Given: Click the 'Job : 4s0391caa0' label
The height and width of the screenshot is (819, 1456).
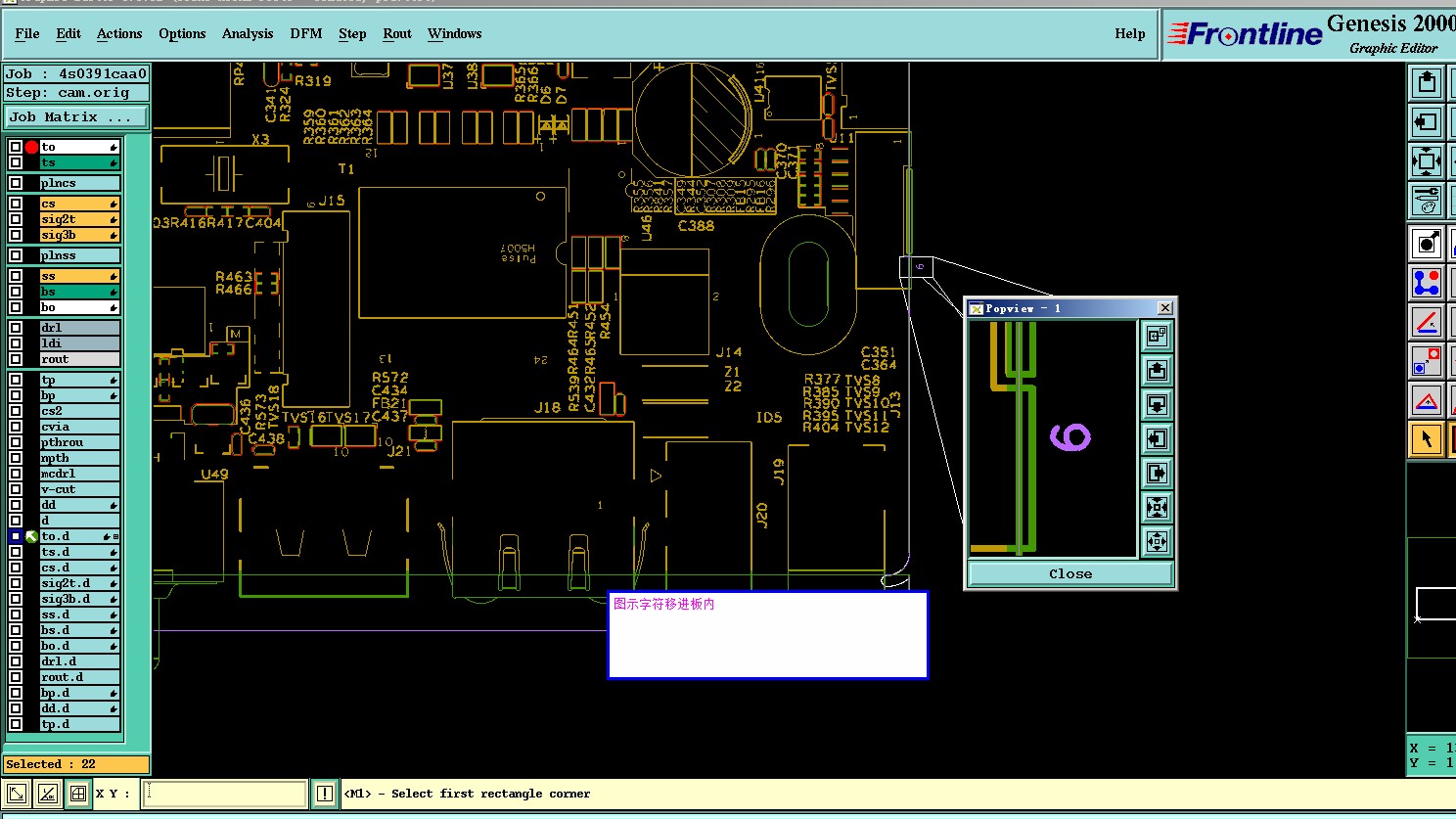Looking at the screenshot, I should click(x=76, y=73).
